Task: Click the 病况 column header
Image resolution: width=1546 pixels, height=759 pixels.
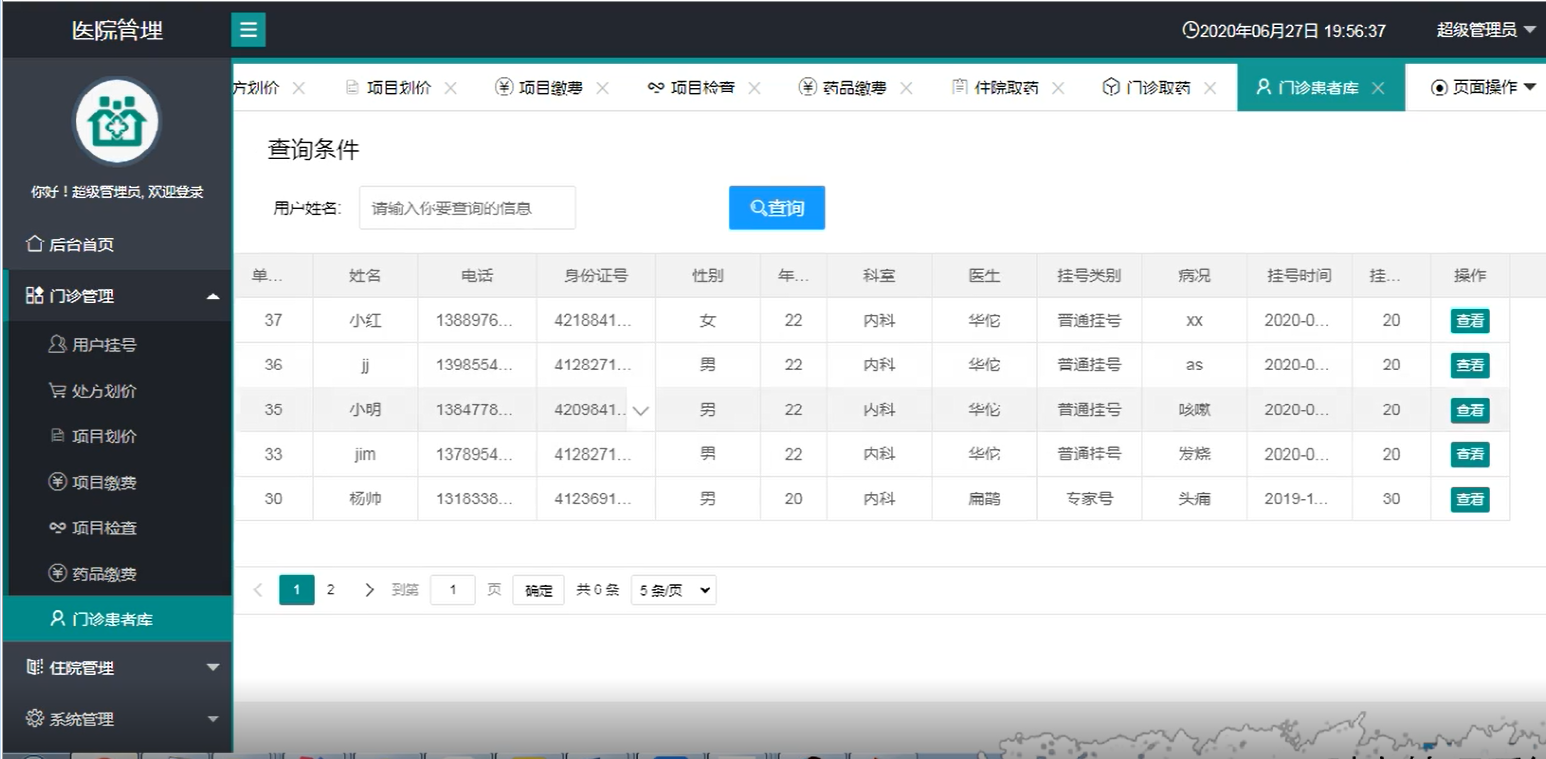Action: (1194, 275)
